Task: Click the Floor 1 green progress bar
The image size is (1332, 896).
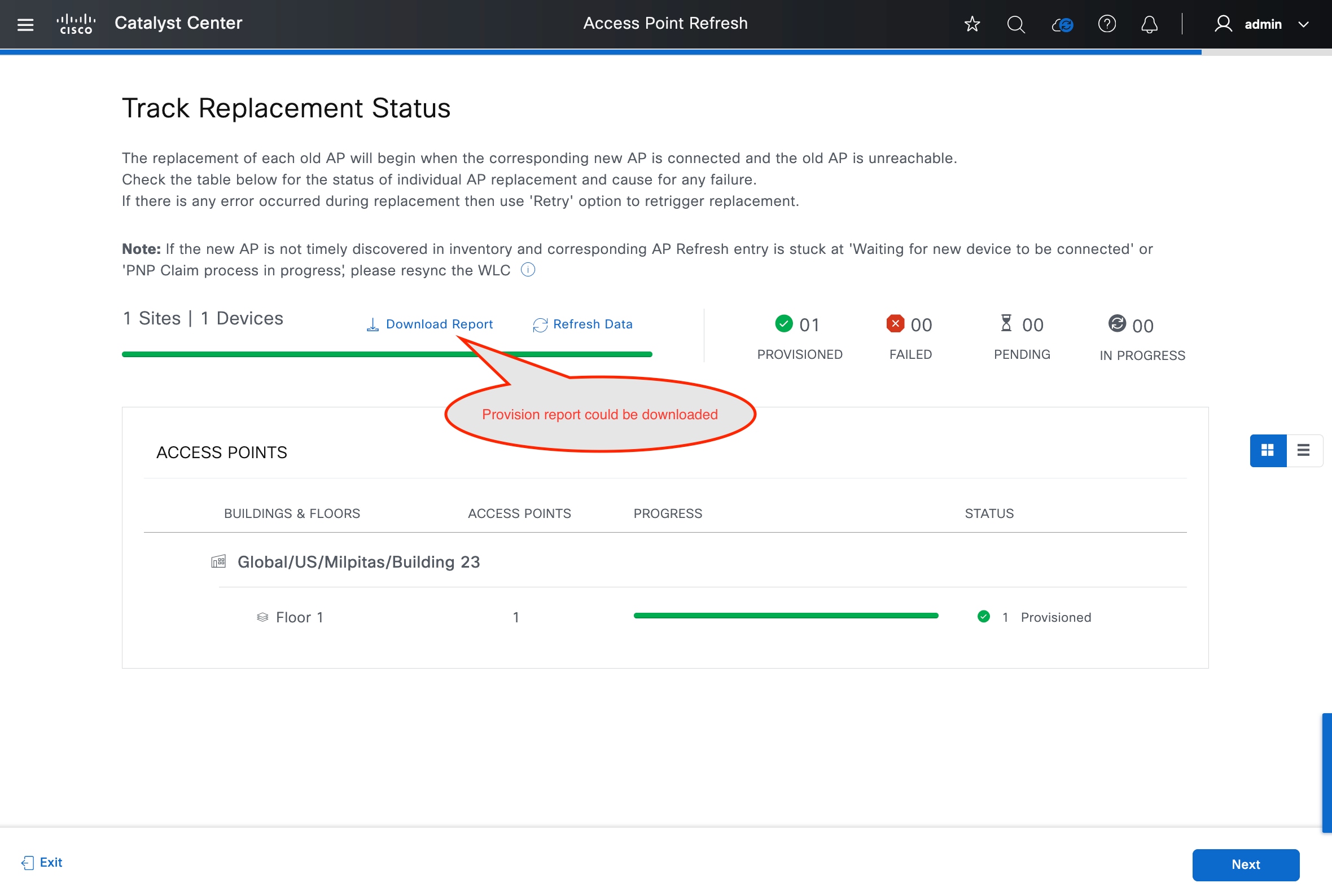Action: point(785,616)
